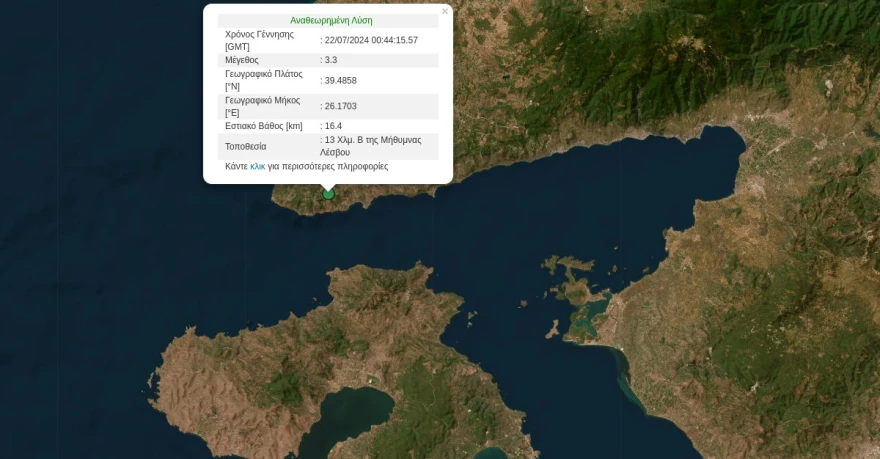The height and width of the screenshot is (459, 880).
Task: Select the latitude value 39.4858
Action: [x=341, y=80]
